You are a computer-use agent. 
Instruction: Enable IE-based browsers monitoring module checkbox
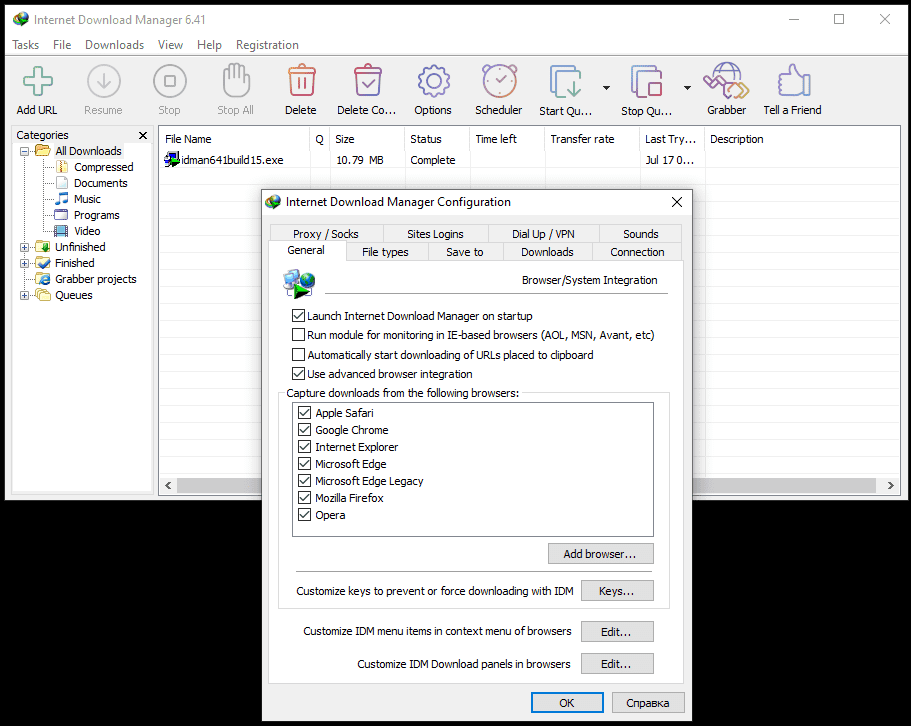point(298,335)
